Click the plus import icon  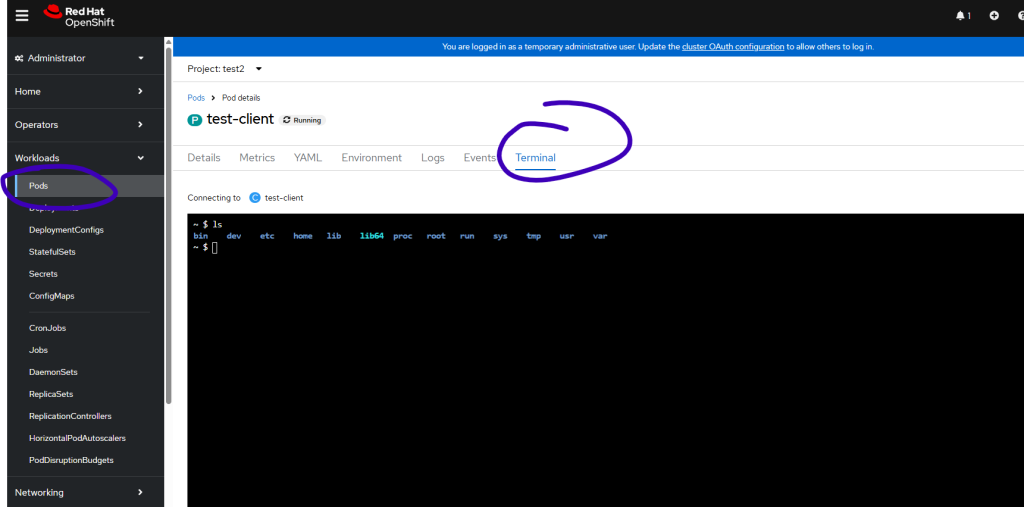[x=993, y=15]
